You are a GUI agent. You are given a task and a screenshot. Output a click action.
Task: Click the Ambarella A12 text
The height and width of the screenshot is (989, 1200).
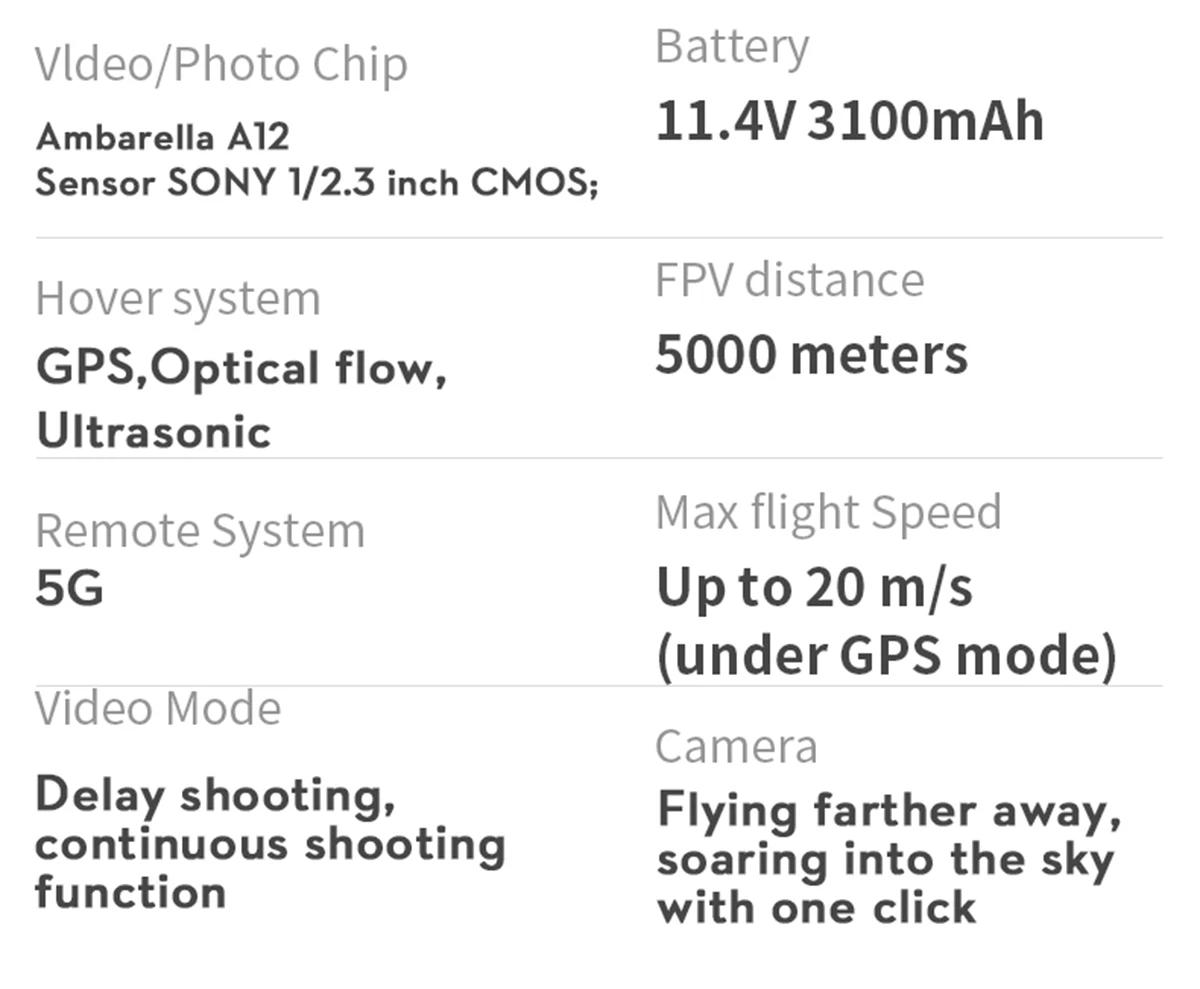[162, 137]
